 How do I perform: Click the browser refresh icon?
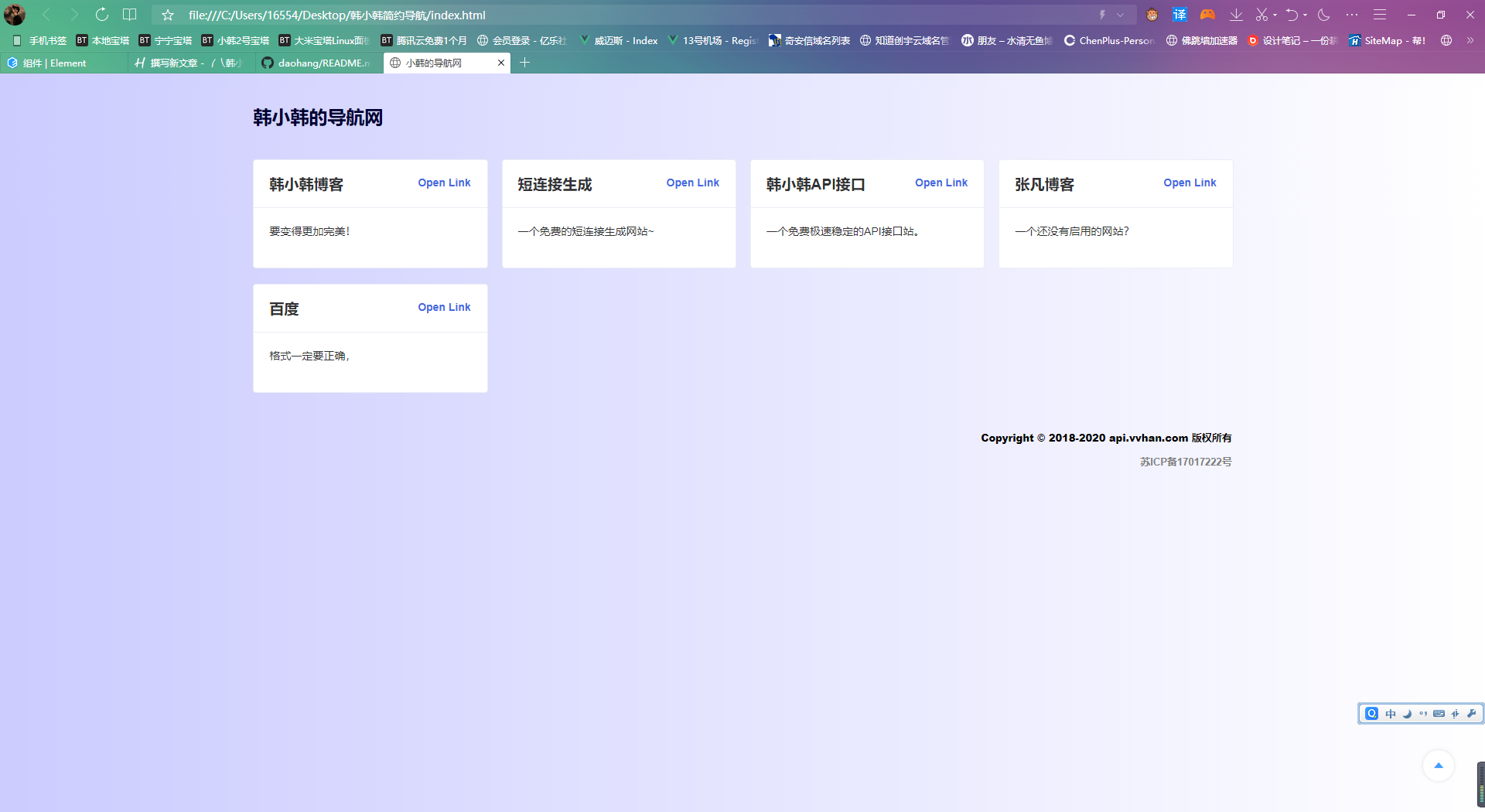tap(101, 15)
